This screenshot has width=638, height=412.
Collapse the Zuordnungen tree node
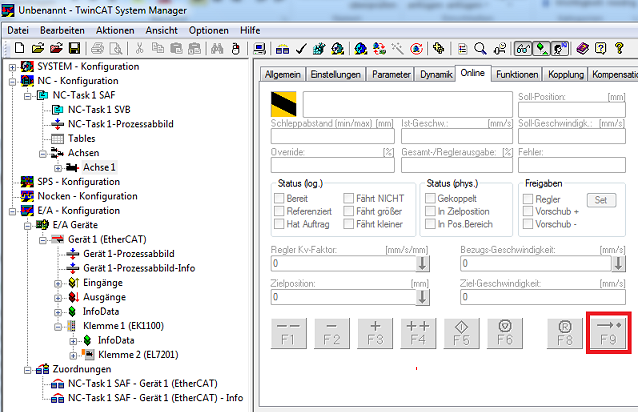pos(28,370)
